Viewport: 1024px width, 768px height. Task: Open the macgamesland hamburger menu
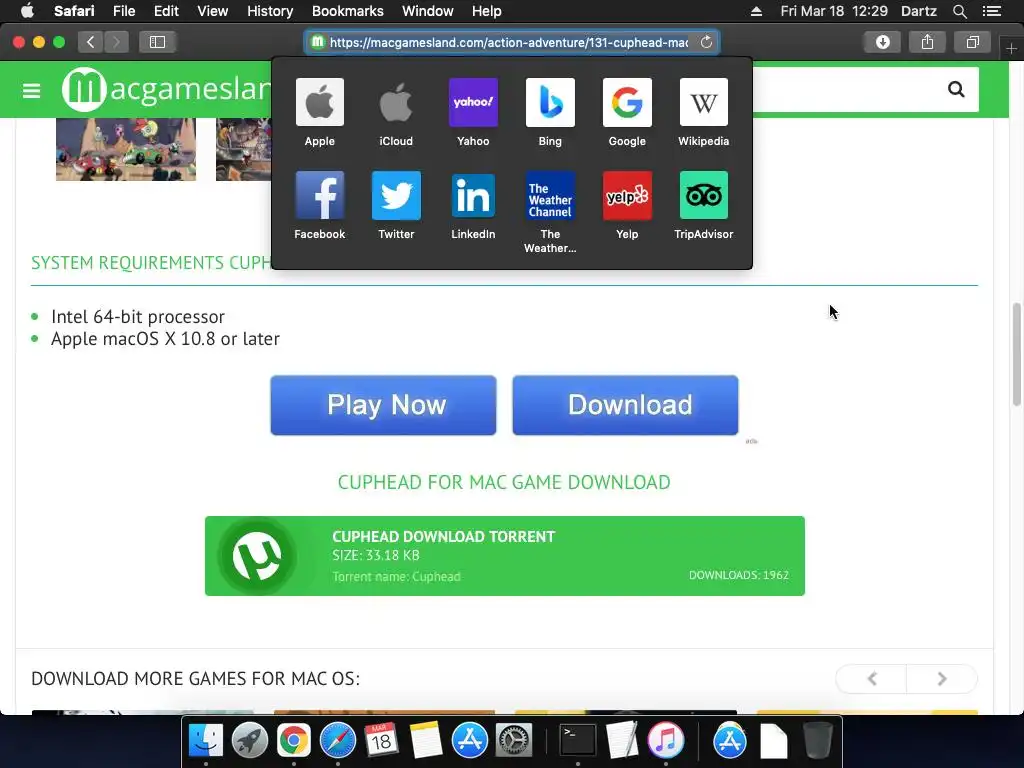pyautogui.click(x=31, y=90)
